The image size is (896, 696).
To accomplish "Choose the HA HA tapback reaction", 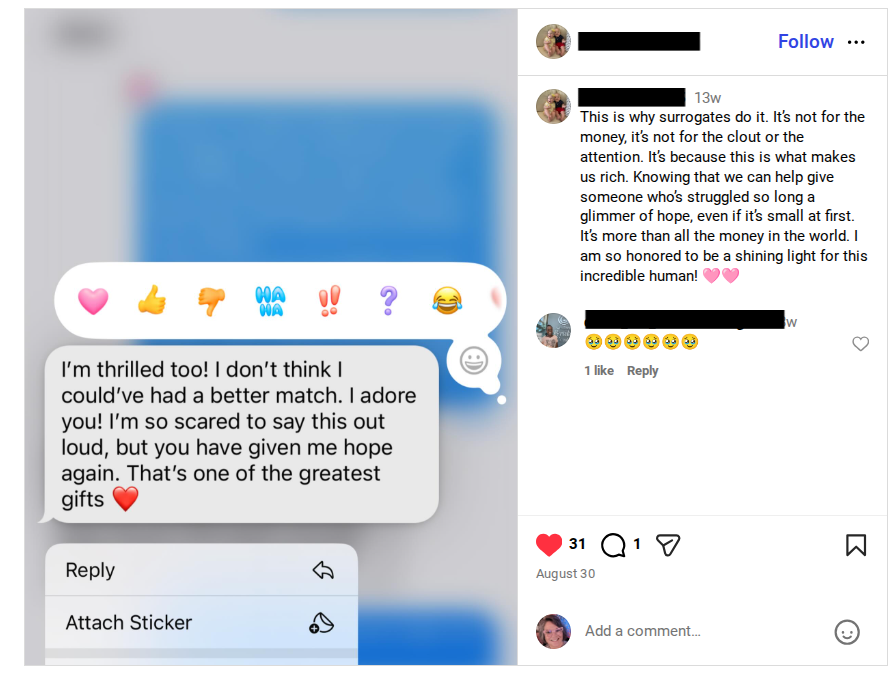I will [270, 301].
